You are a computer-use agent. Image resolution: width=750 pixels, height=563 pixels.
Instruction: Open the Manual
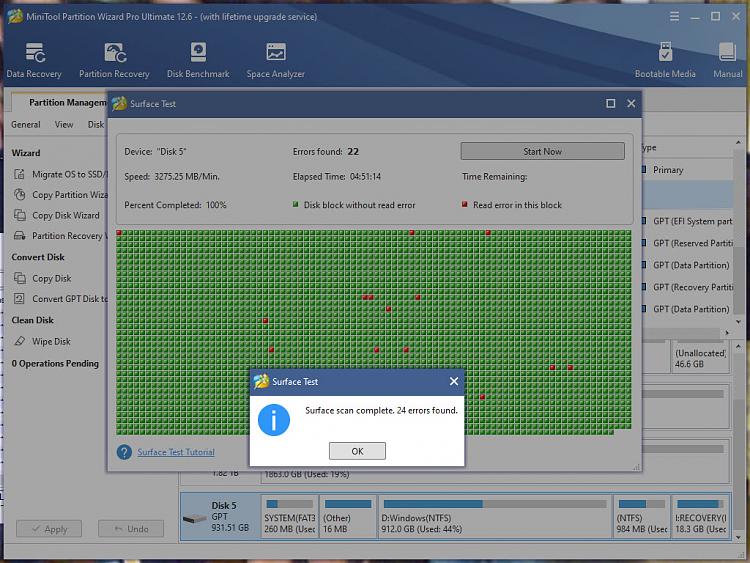[728, 60]
